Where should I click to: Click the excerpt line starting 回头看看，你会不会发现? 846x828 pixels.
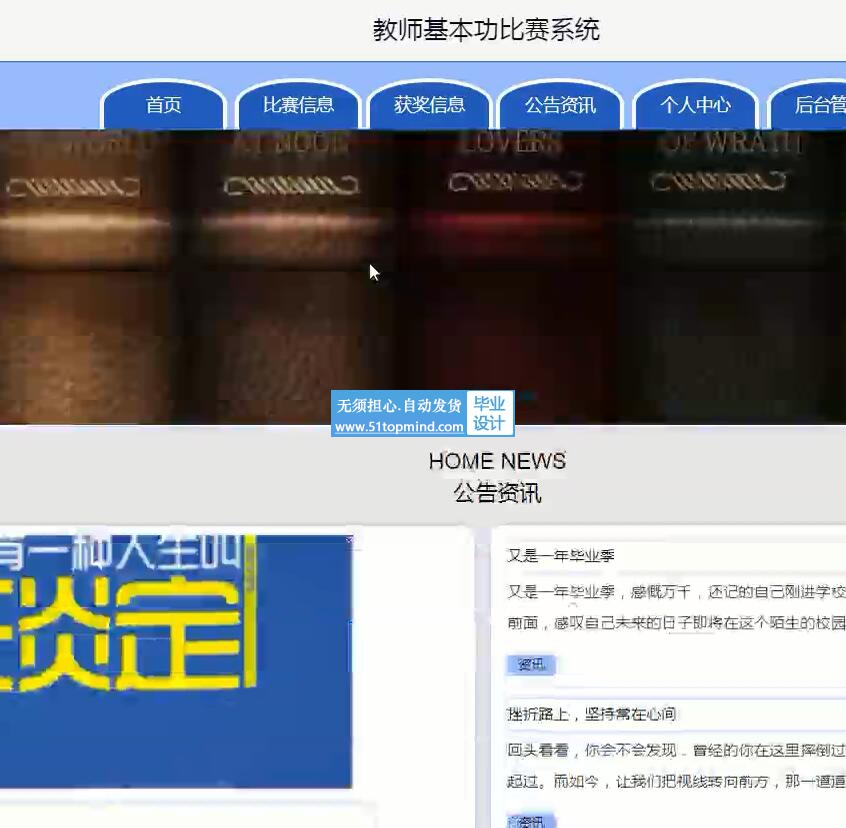coord(676,750)
